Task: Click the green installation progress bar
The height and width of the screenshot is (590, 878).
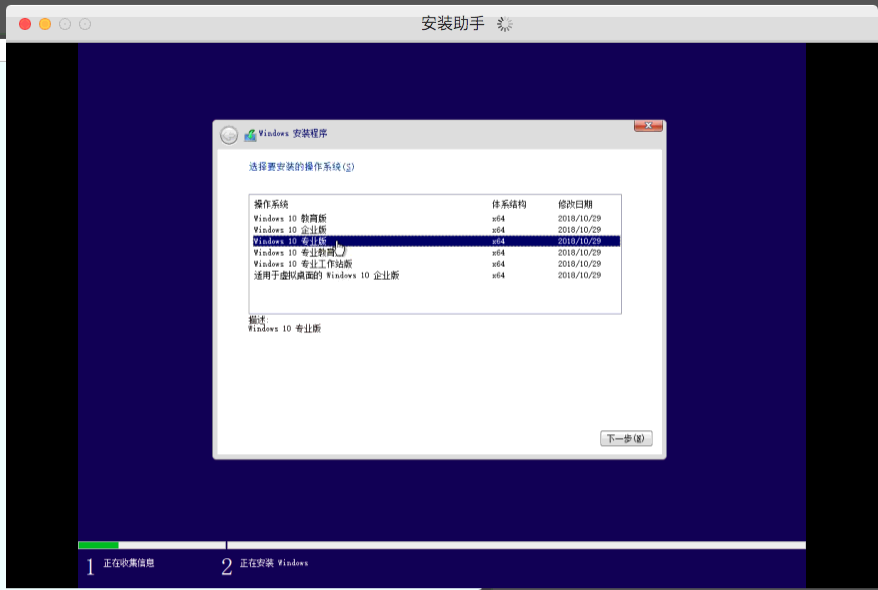Action: [100, 546]
